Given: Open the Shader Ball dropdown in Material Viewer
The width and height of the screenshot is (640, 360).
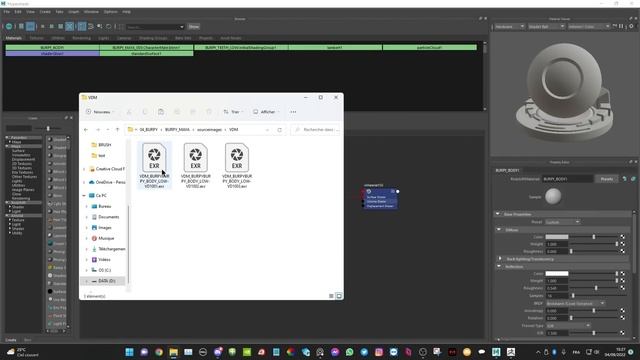Looking at the screenshot, I should [546, 27].
